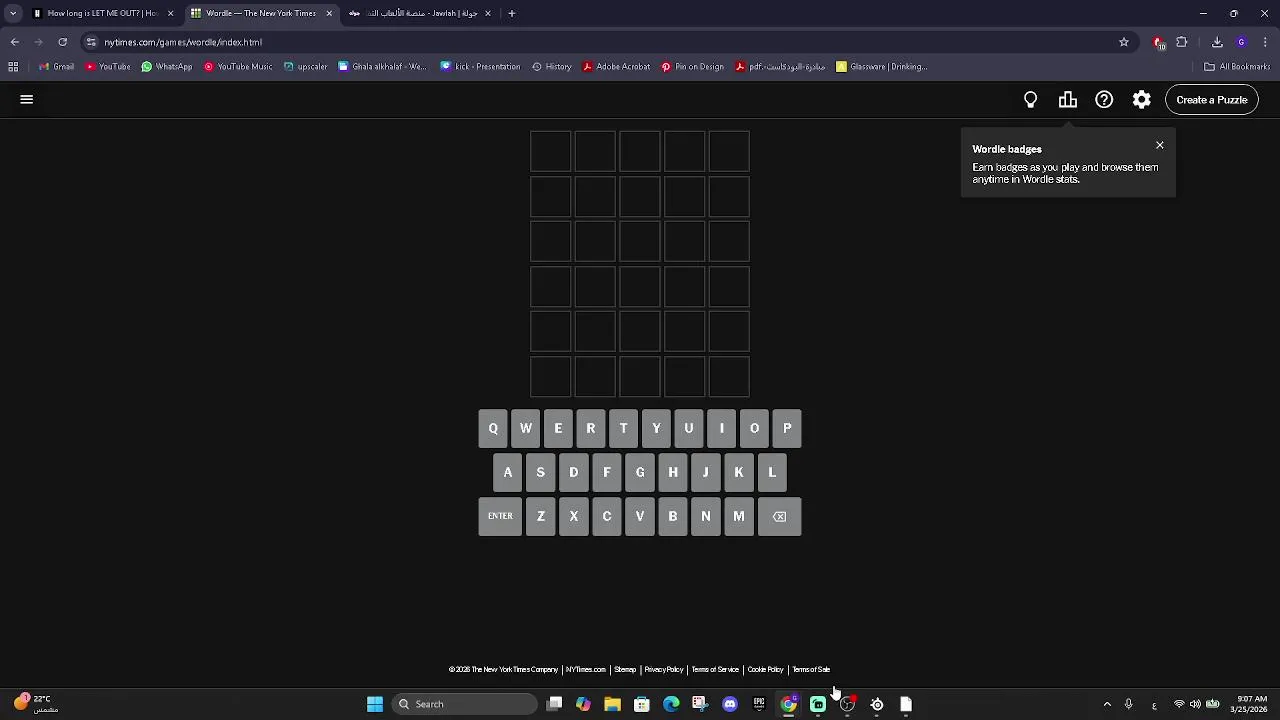Click the lightbulb hints icon
This screenshot has height=720, width=1280.
click(1031, 100)
